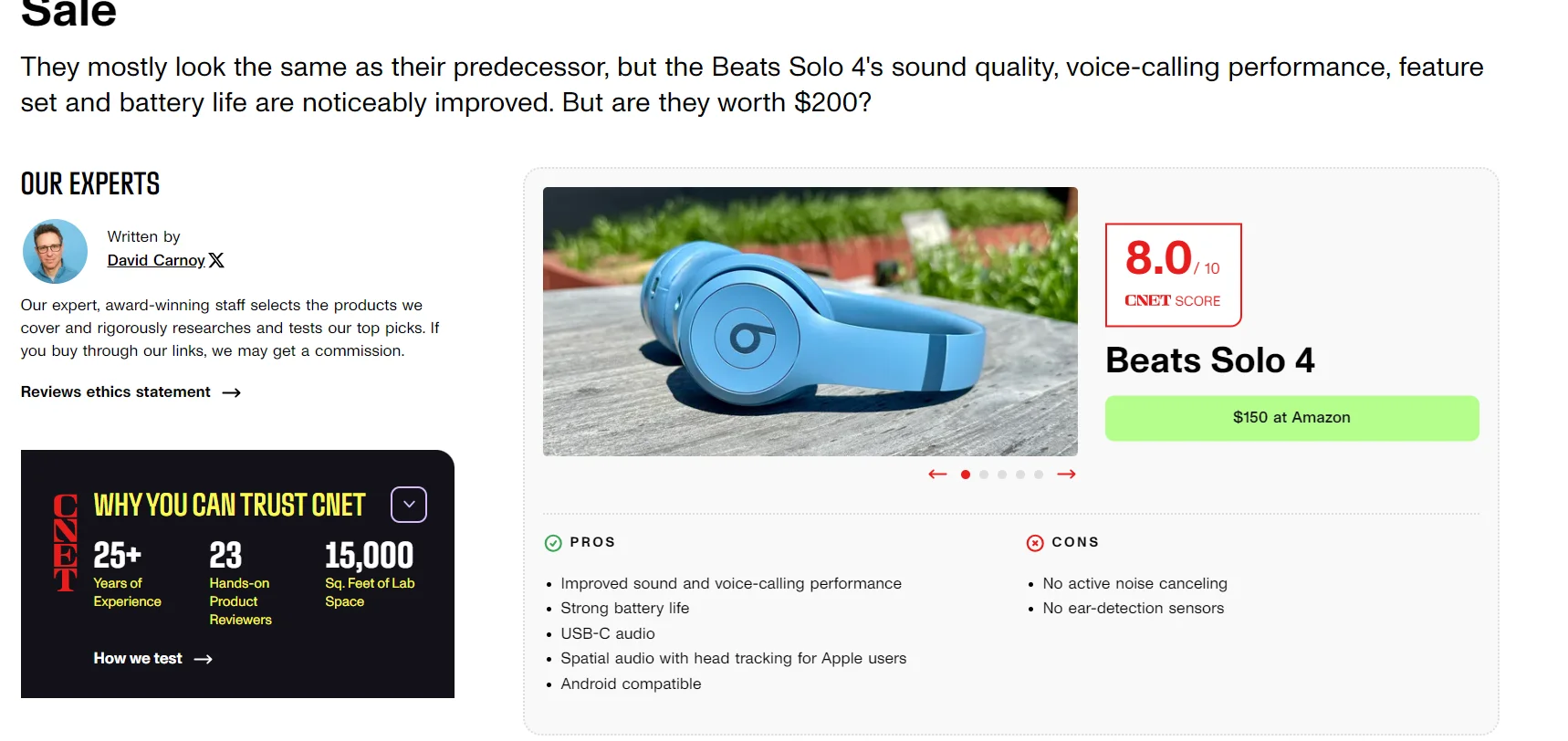Screen dimensions: 1568x741
Task: Click the arrow beside Reviews ethics statement
Action: tap(232, 392)
